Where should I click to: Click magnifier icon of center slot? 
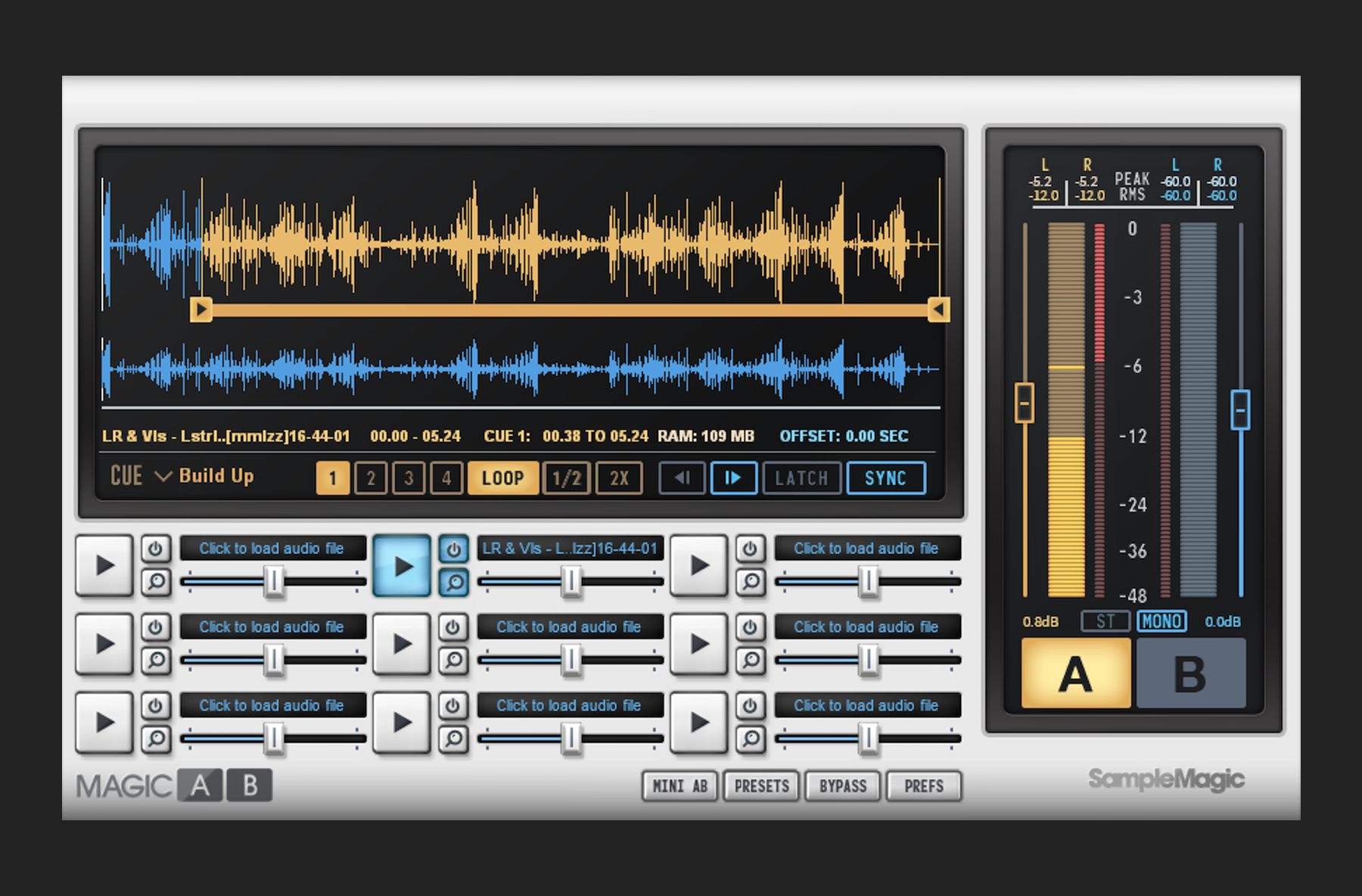click(x=453, y=660)
